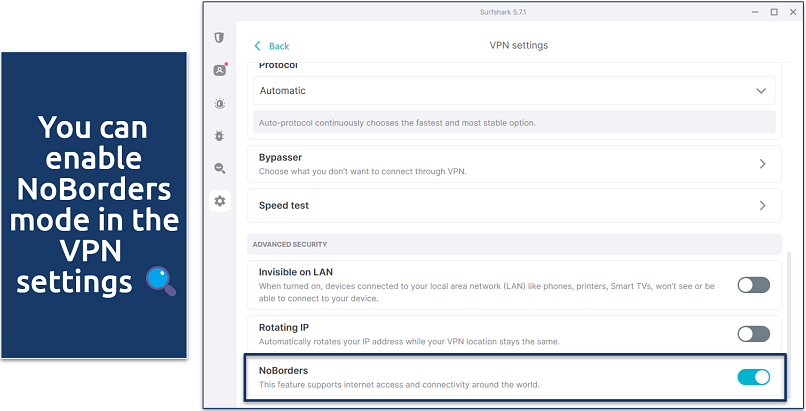Open the VPN shield icon in sidebar
Screen dimensions: 806x411
tap(219, 38)
